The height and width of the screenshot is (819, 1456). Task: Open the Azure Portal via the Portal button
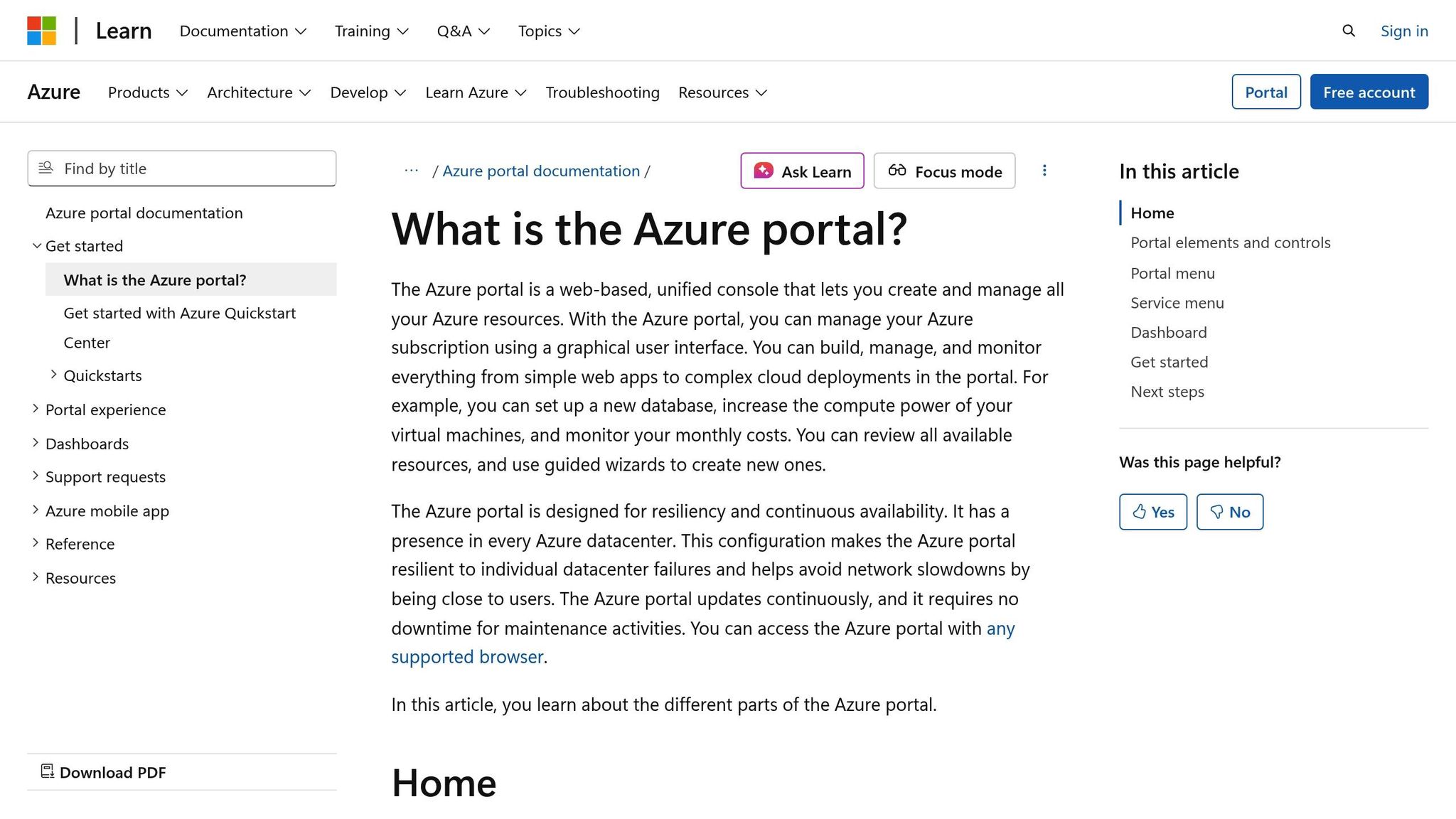click(x=1265, y=92)
